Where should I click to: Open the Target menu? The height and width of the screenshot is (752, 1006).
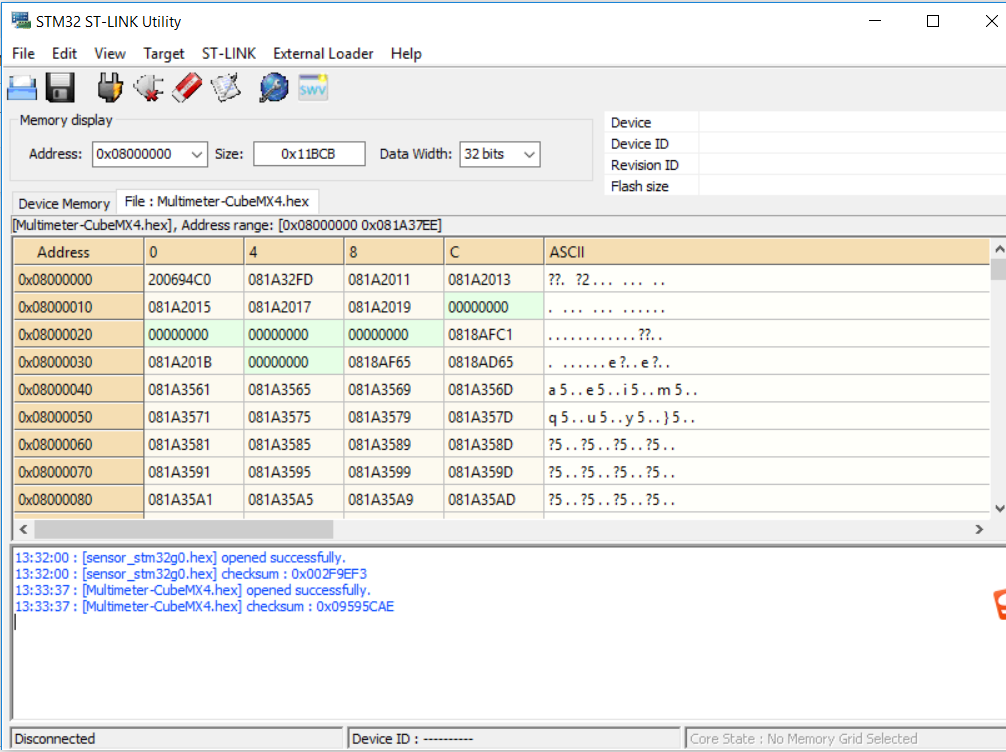click(164, 53)
